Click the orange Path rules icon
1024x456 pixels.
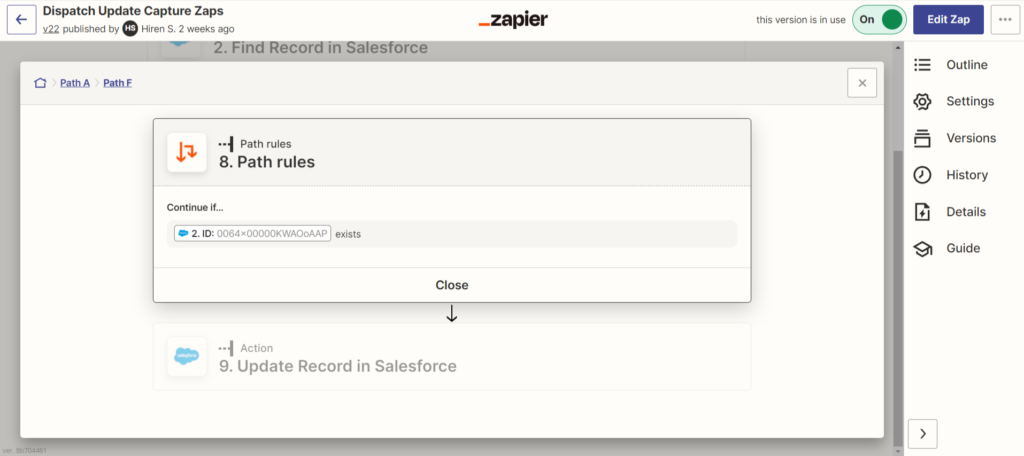tap(187, 152)
